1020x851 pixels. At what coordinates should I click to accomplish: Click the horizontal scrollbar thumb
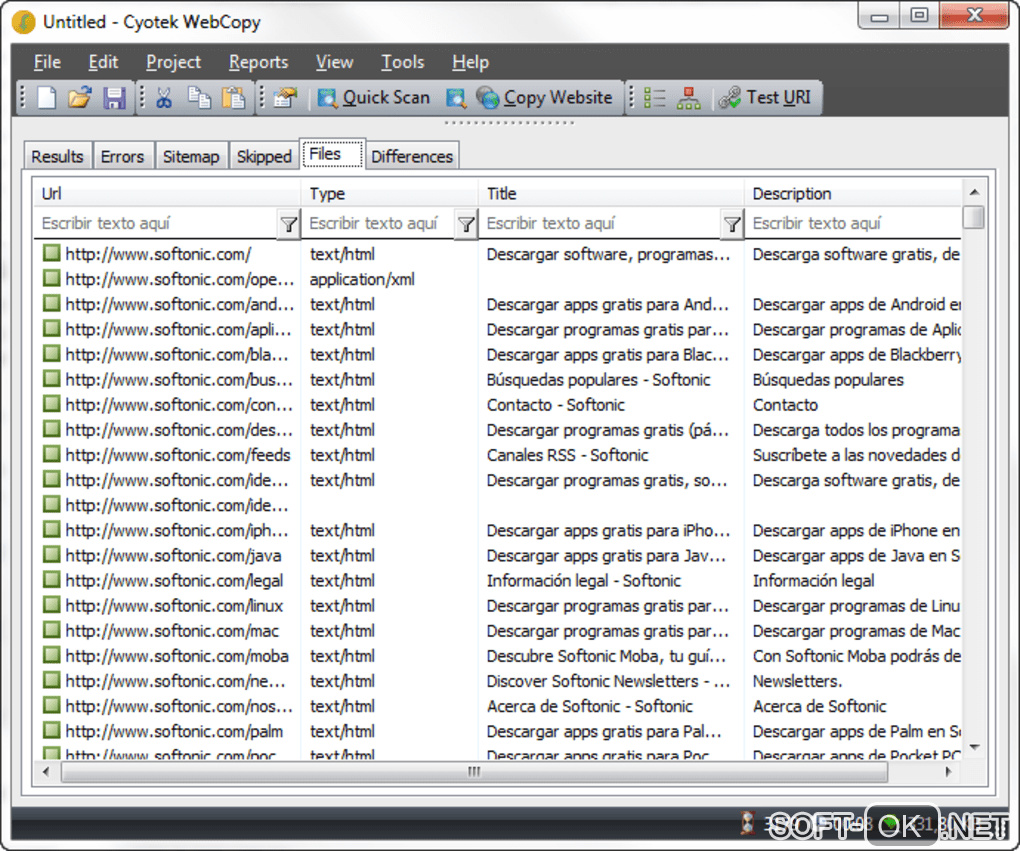(473, 772)
